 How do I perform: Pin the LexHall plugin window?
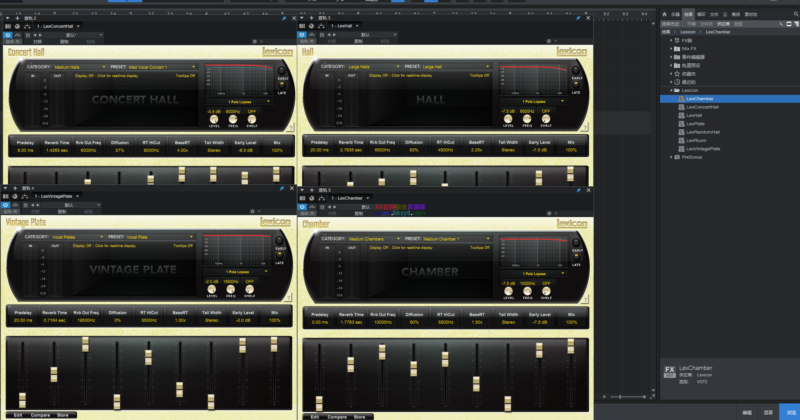pyautogui.click(x=578, y=18)
